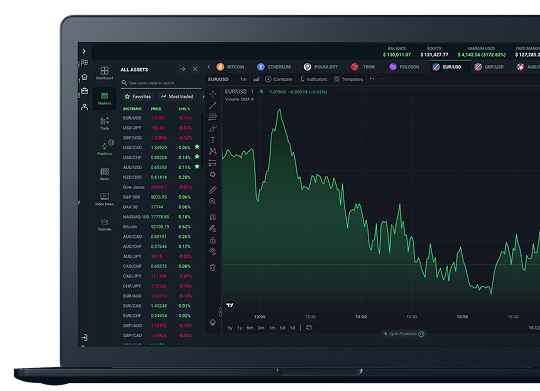
Task: Toggle stay in drawing mode
Action: coord(213,228)
